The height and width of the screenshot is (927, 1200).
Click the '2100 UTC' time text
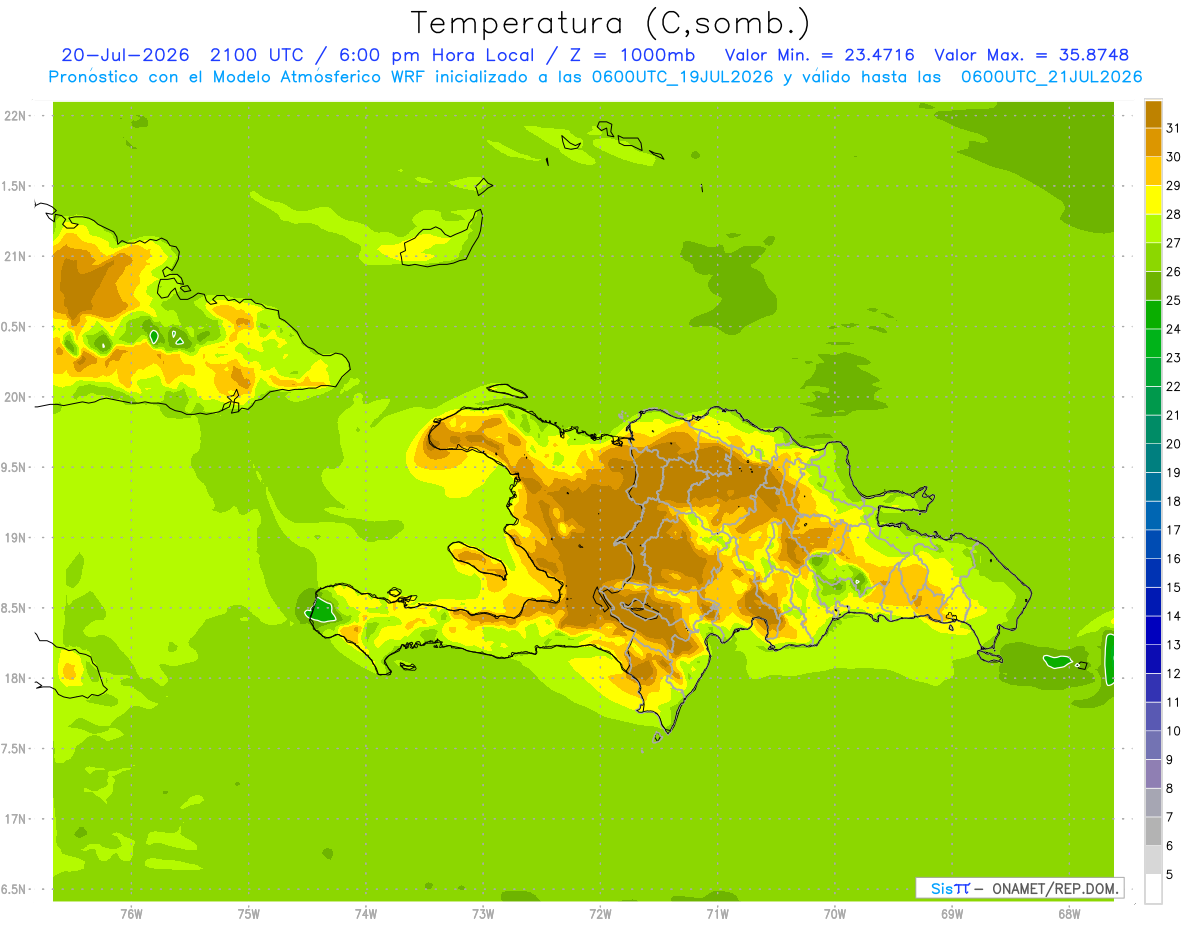click(257, 55)
